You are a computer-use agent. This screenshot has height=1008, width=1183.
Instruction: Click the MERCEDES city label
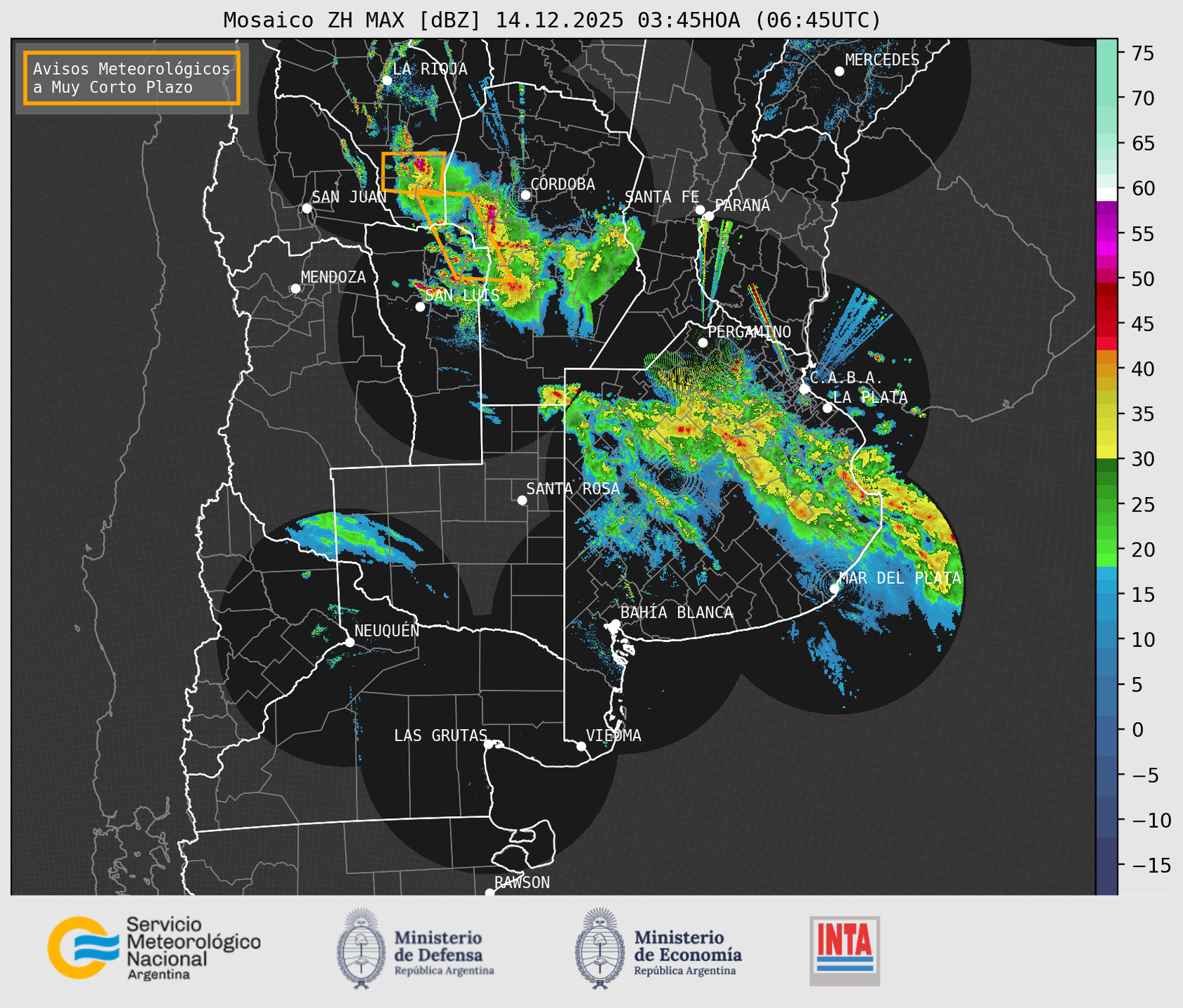point(882,60)
